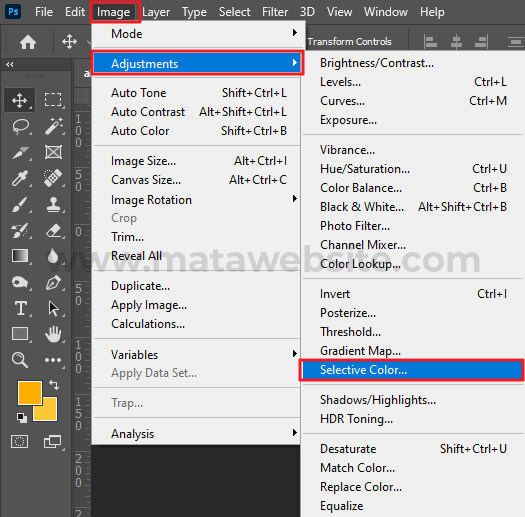
Task: Choose Black & White adjustment
Action: pos(413,207)
